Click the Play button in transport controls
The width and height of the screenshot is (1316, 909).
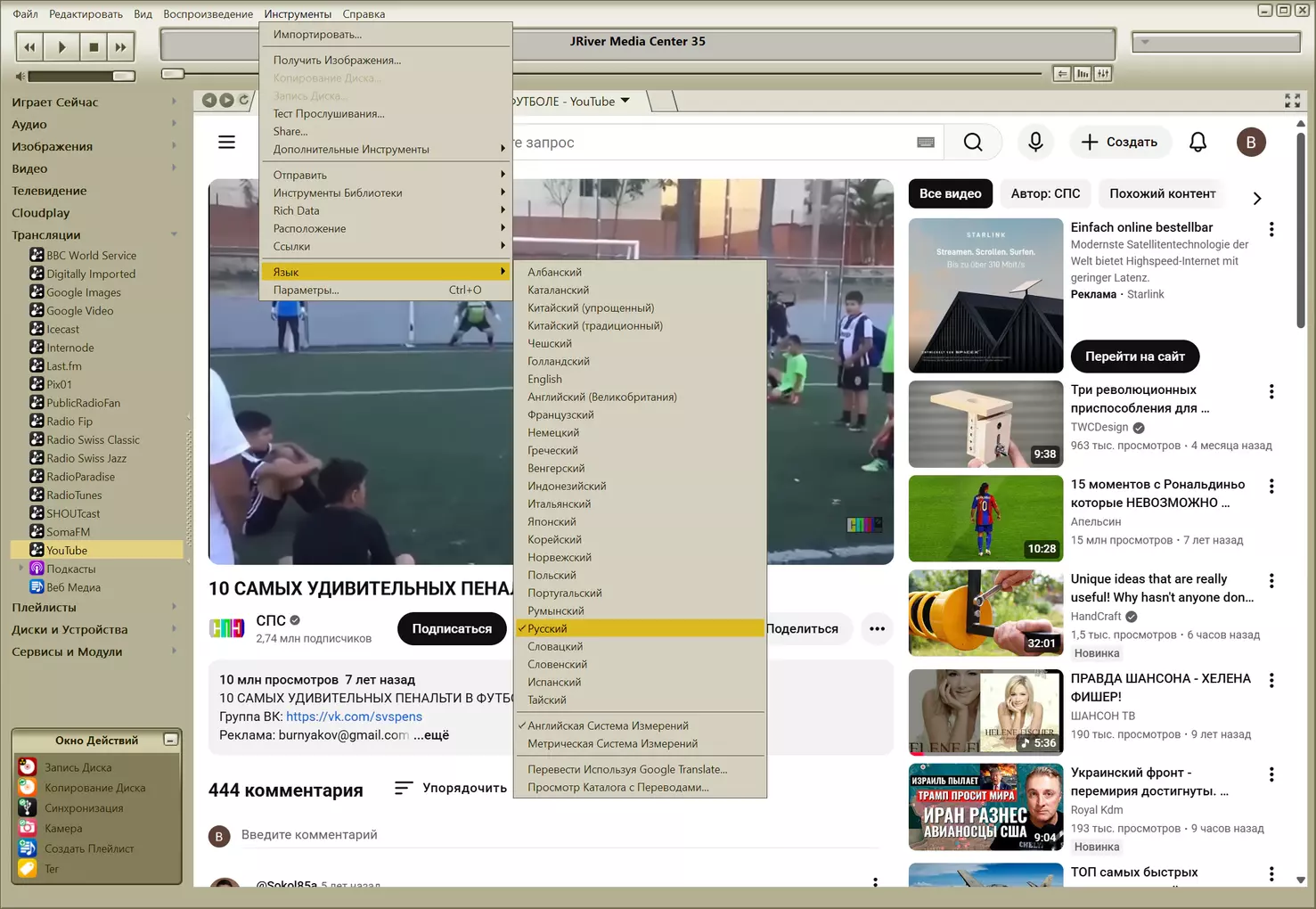(61, 47)
